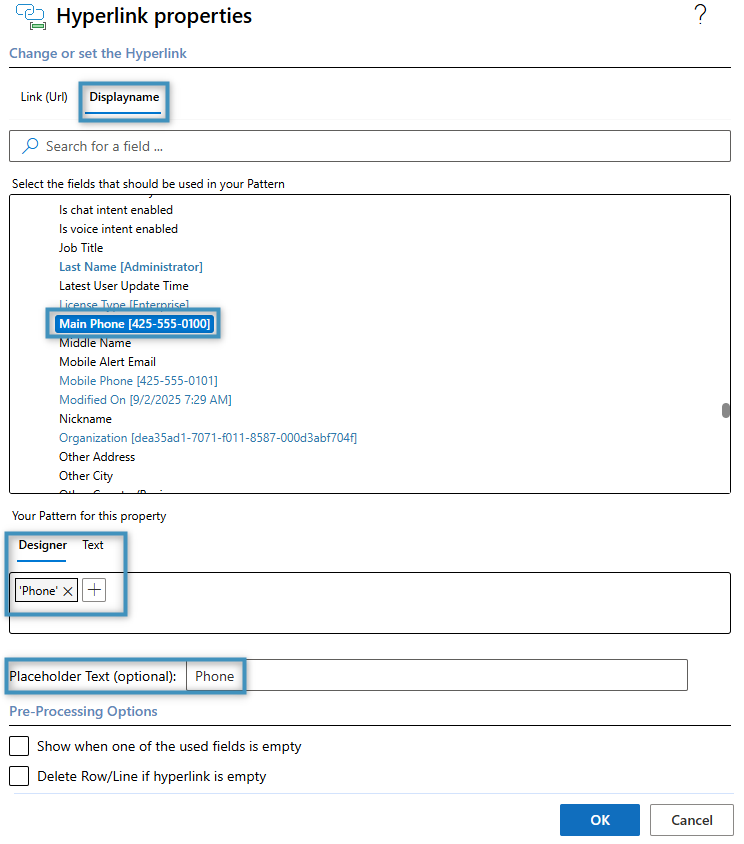The width and height of the screenshot is (744, 844).
Task: Open the Designer pattern tab
Action: pyautogui.click(x=43, y=545)
